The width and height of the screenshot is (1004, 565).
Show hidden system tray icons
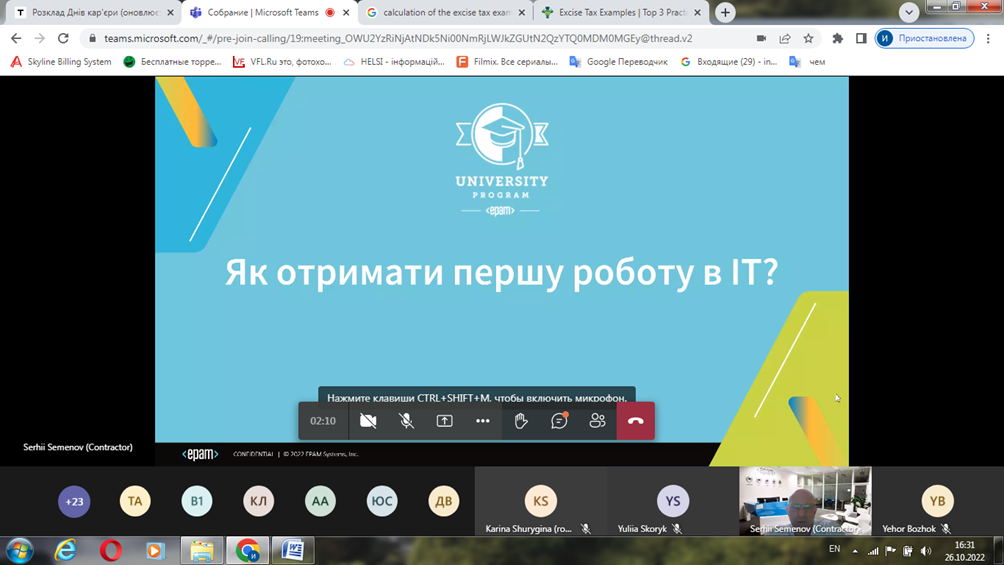[x=855, y=551]
